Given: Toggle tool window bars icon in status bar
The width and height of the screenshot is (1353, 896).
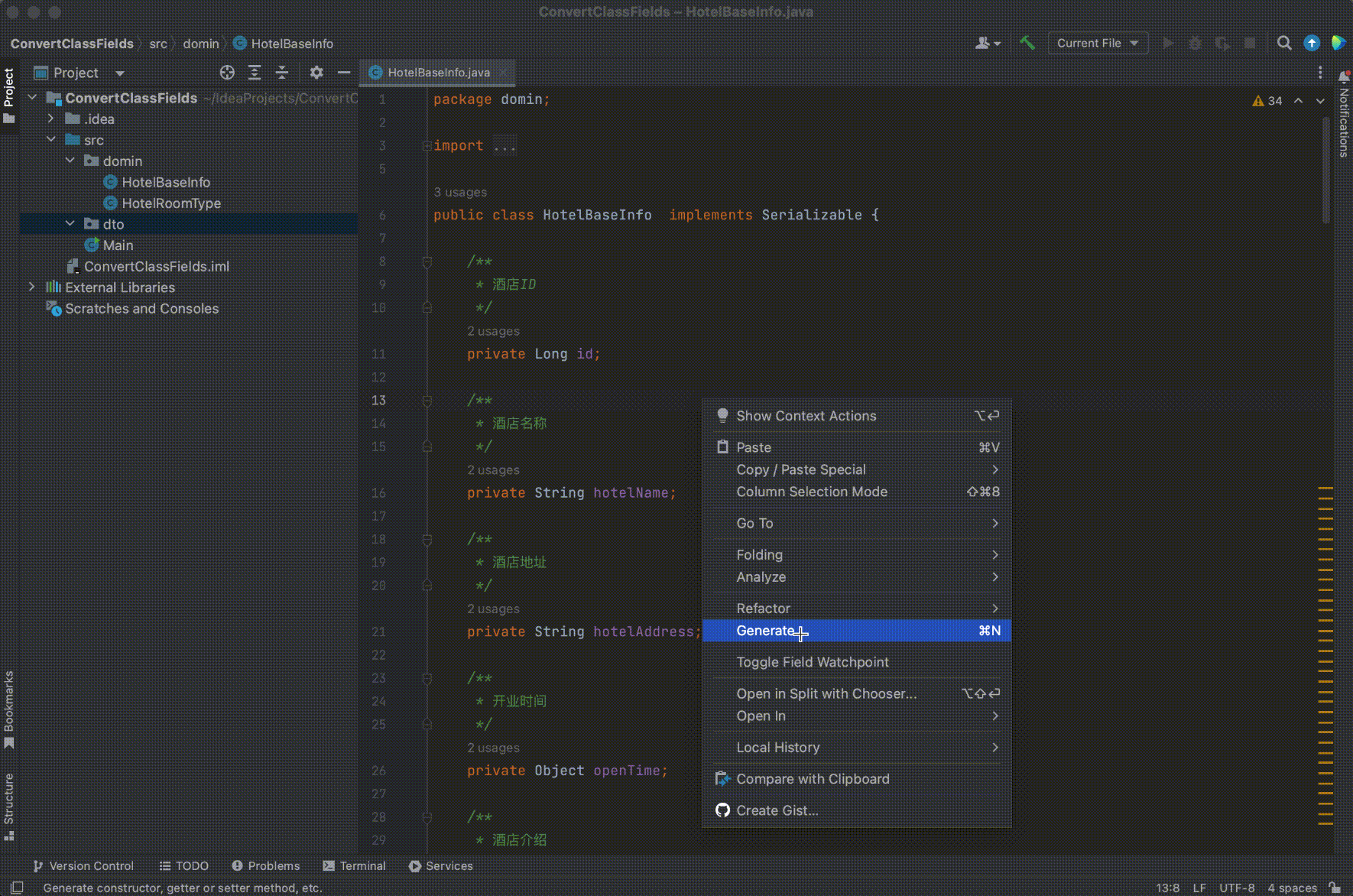Looking at the screenshot, I should (x=16, y=888).
